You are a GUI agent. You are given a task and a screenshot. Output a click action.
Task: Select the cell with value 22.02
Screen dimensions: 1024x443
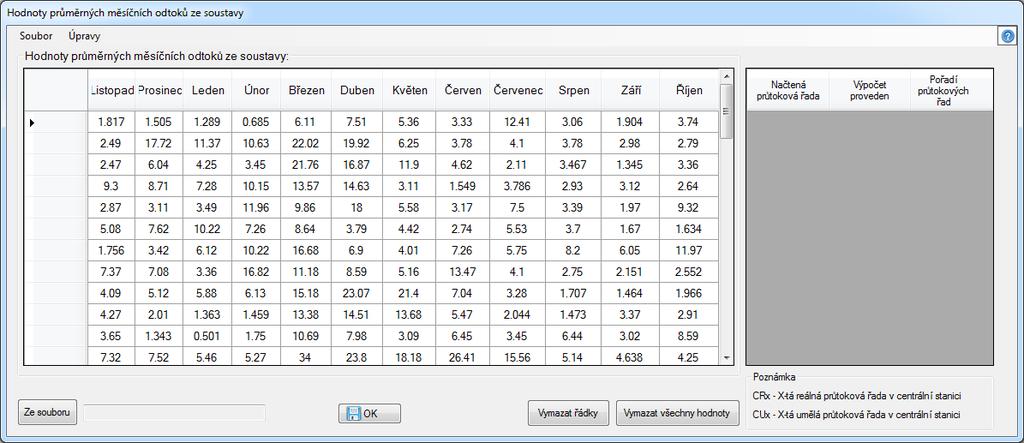pos(306,143)
